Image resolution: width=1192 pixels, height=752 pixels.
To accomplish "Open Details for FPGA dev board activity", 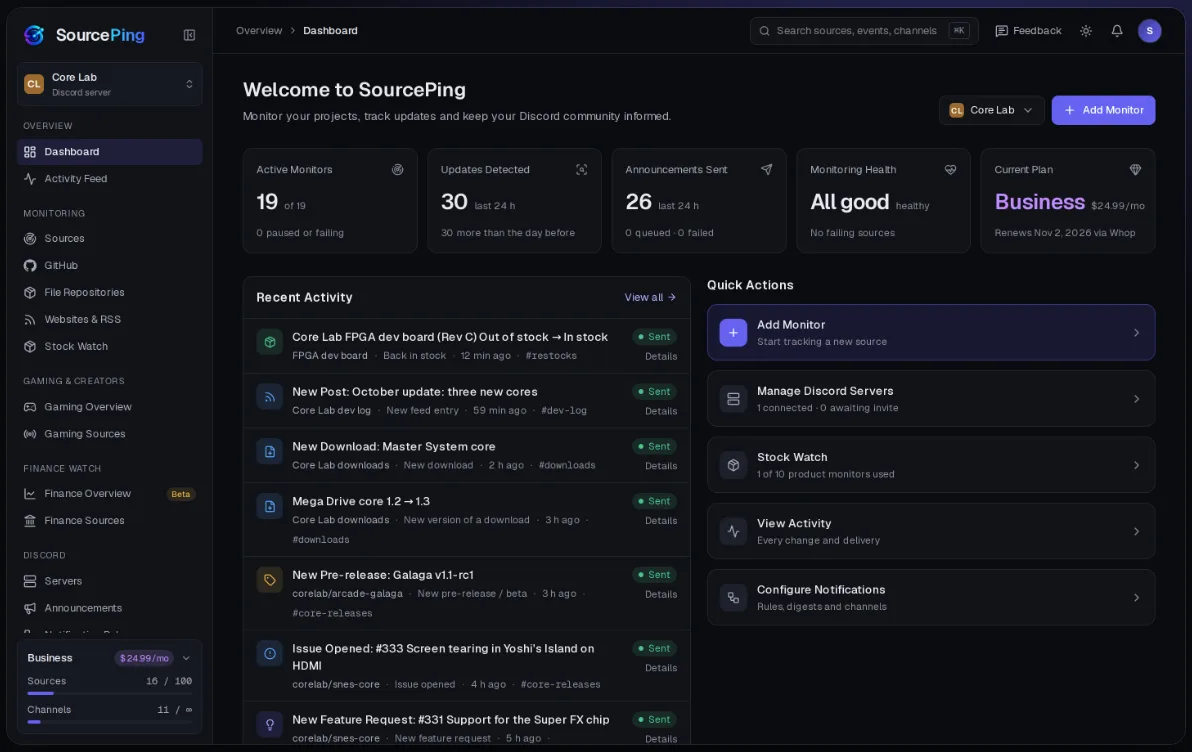I will [x=661, y=357].
